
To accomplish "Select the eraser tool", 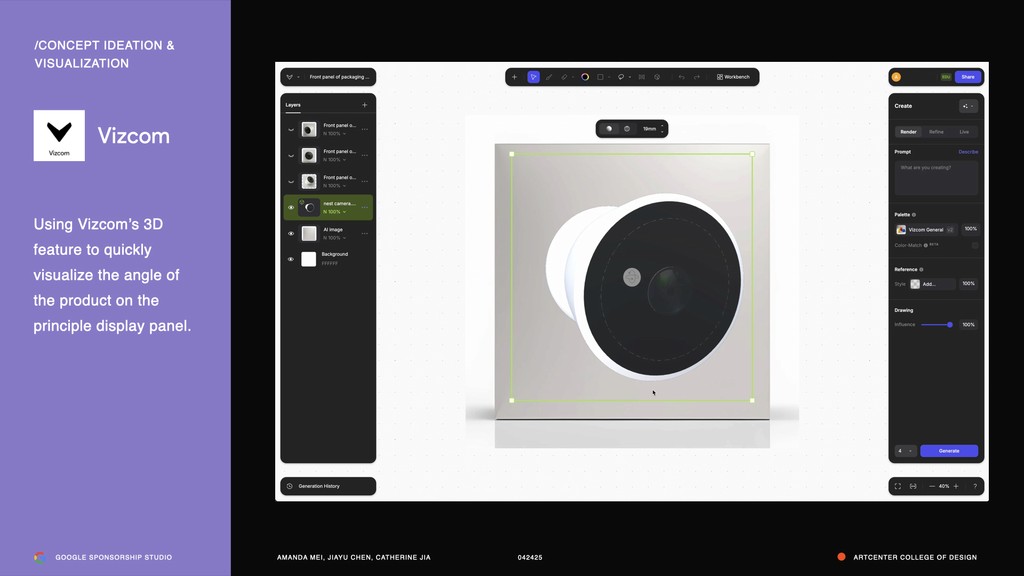I will tap(564, 77).
